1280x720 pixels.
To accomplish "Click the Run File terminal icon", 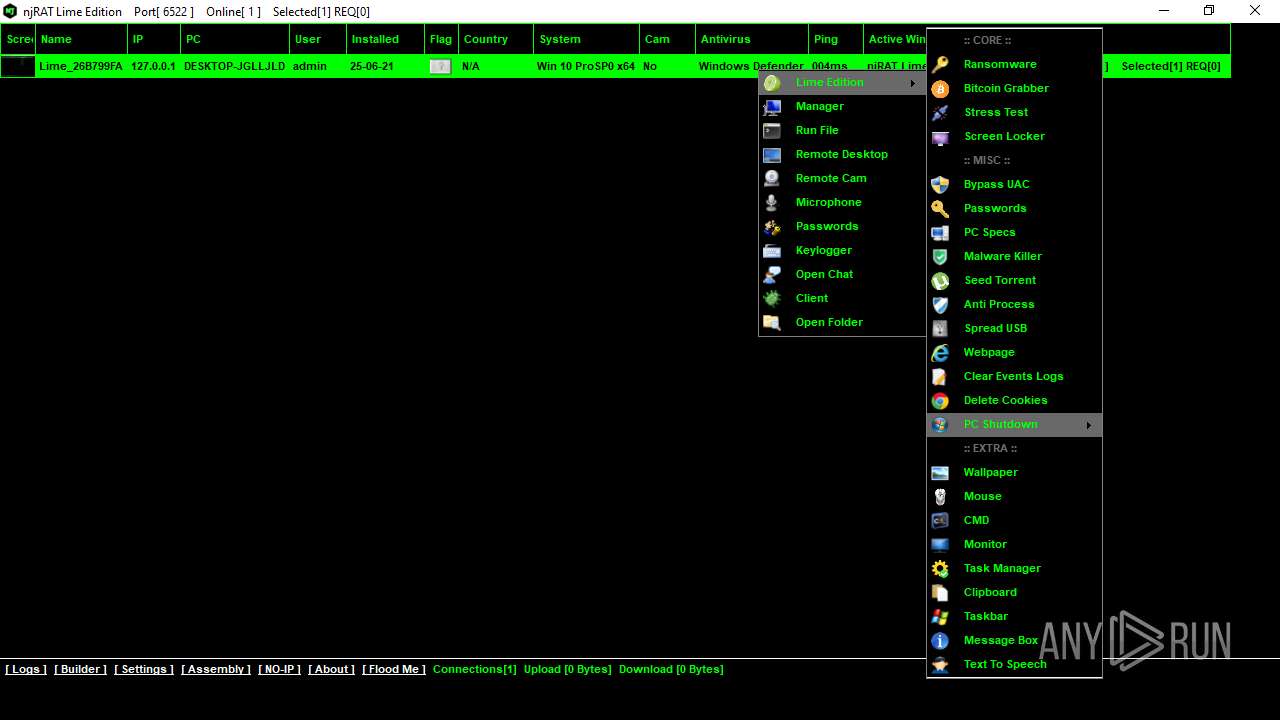I will [x=772, y=130].
